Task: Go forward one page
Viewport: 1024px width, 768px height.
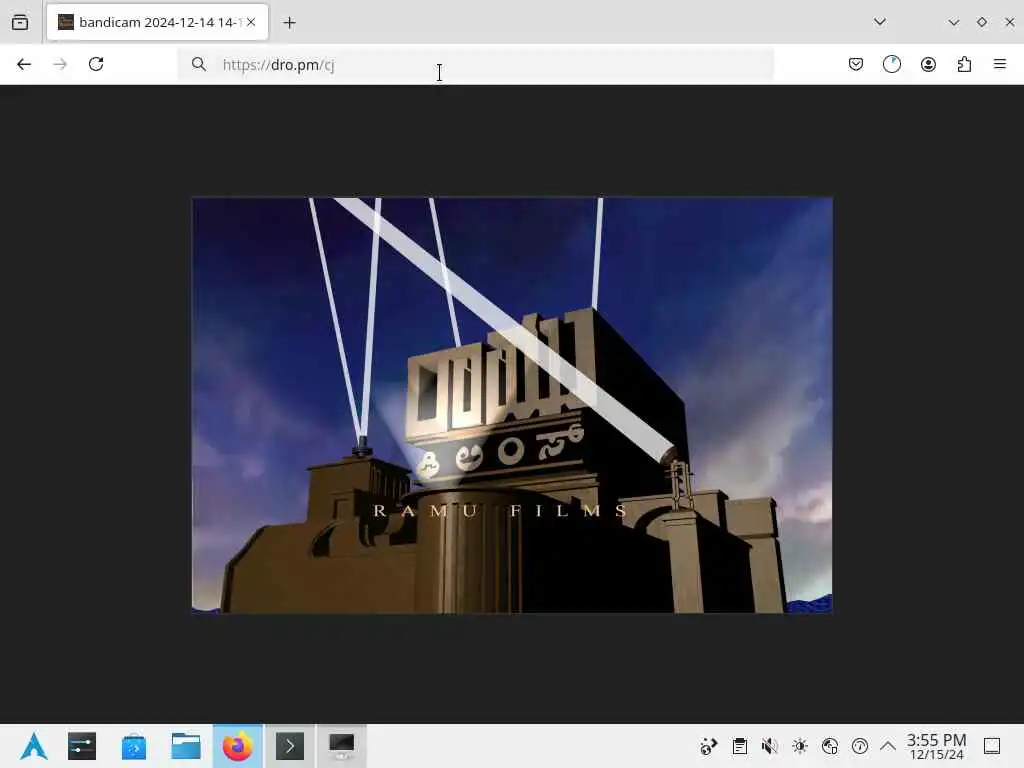Action: [x=60, y=64]
